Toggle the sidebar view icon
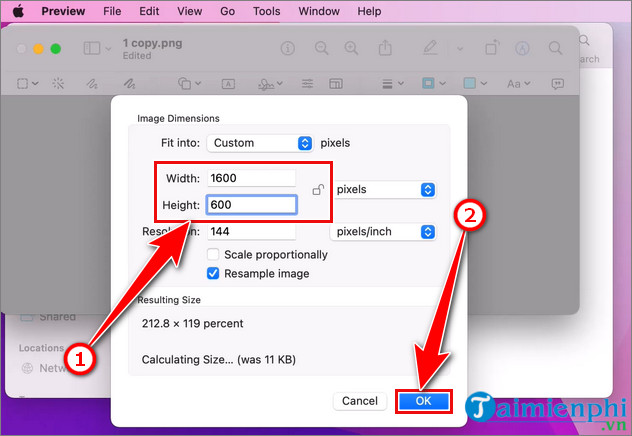 pos(91,48)
